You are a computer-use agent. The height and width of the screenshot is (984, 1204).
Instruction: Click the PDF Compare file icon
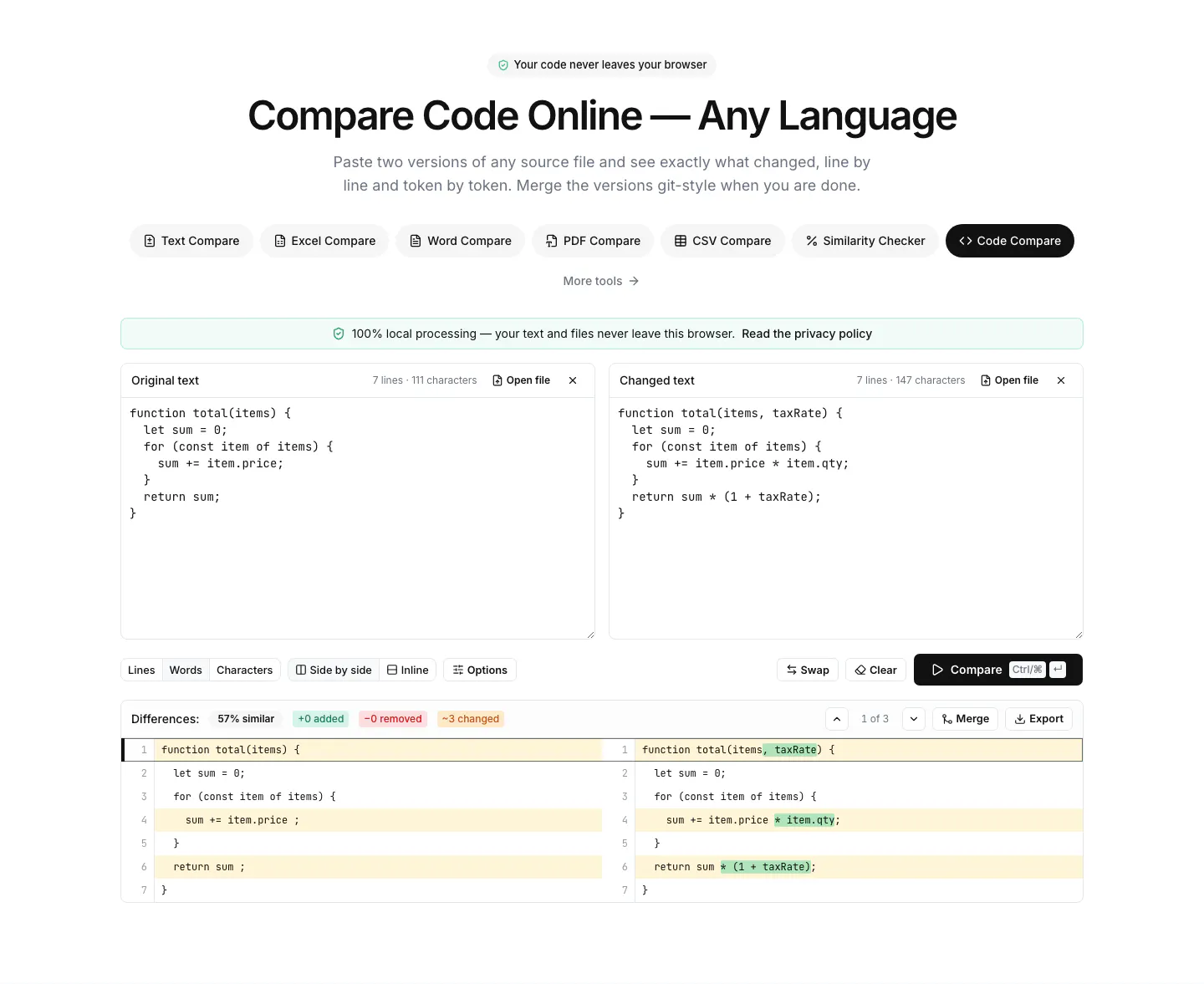pyautogui.click(x=552, y=241)
